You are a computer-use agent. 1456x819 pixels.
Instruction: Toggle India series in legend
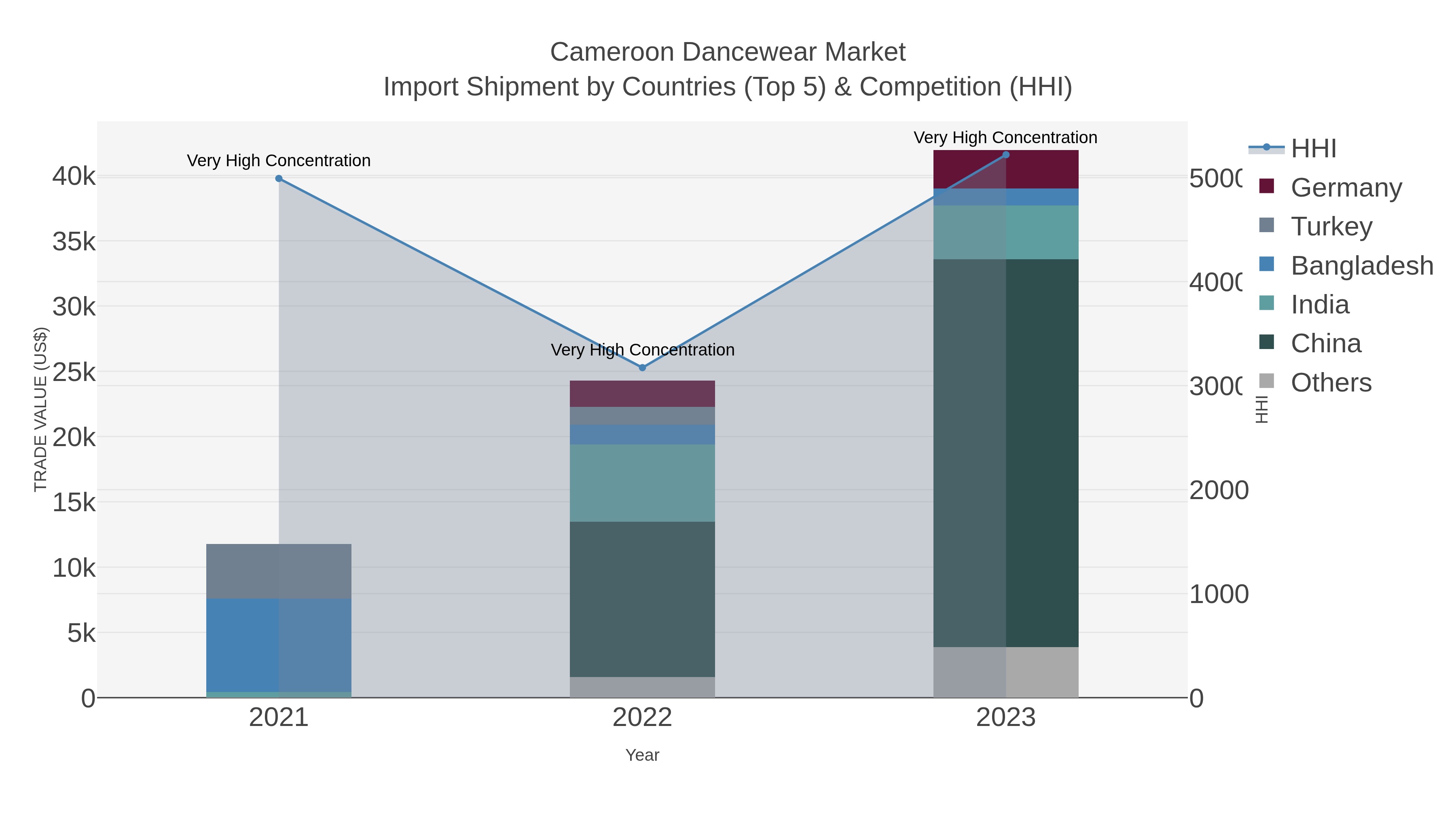1304,304
